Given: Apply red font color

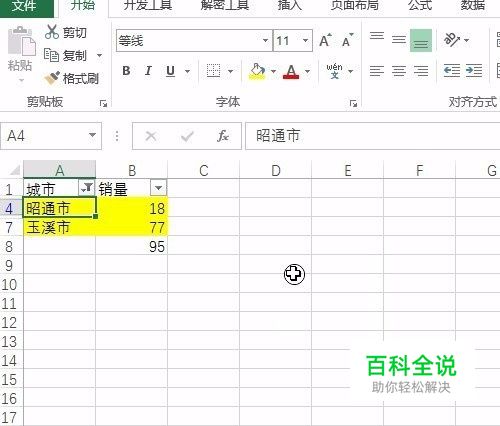Looking at the screenshot, I should click(x=291, y=71).
